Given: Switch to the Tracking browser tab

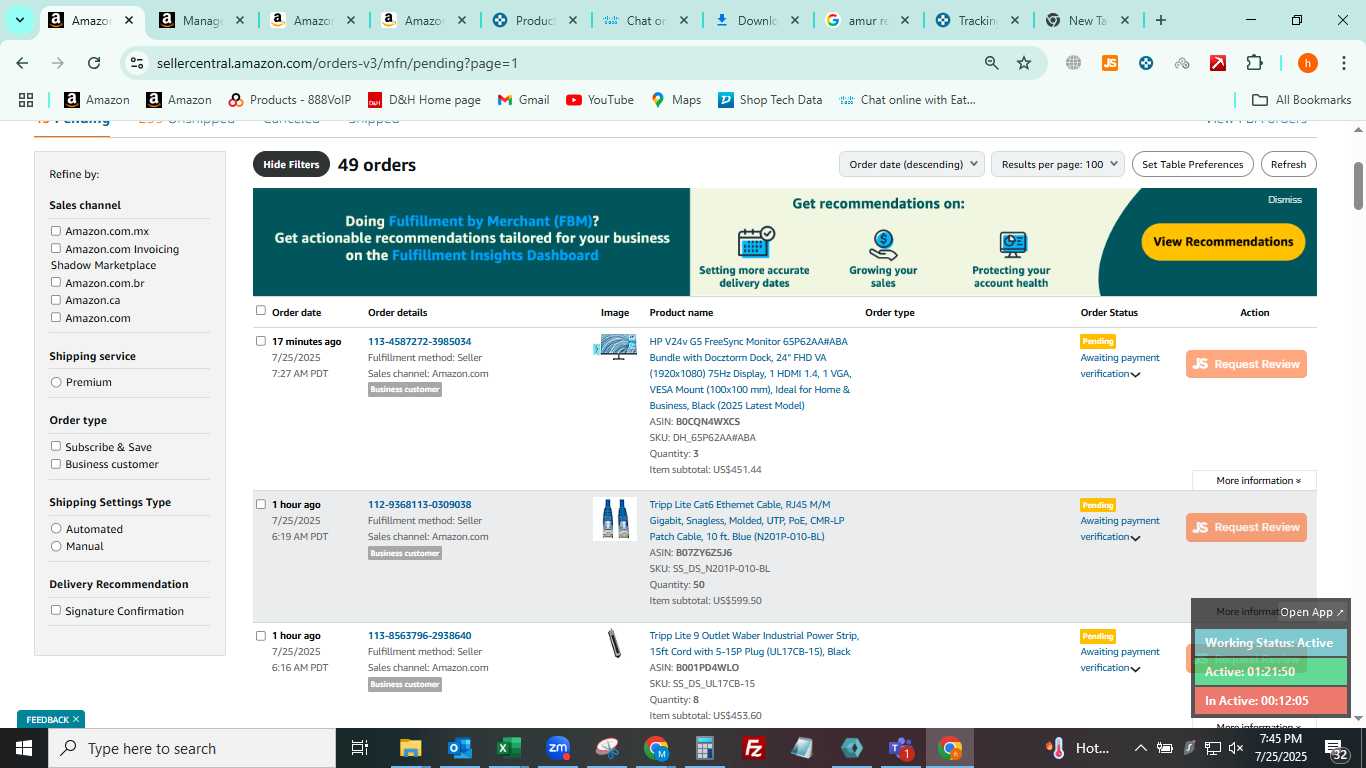Looking at the screenshot, I should tap(976, 20).
